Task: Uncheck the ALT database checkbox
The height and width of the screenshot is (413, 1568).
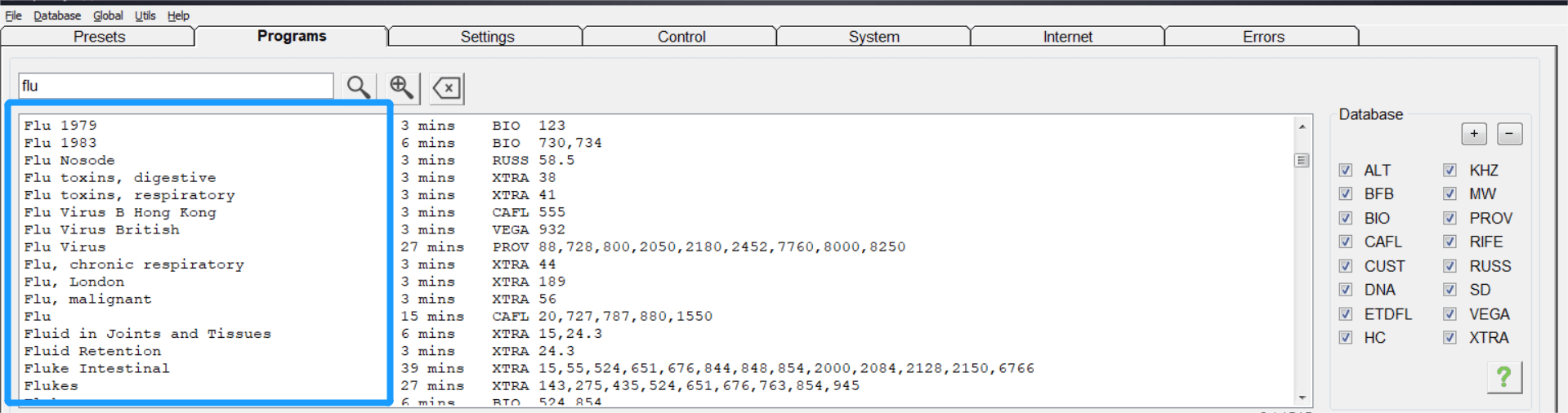Action: click(1346, 171)
